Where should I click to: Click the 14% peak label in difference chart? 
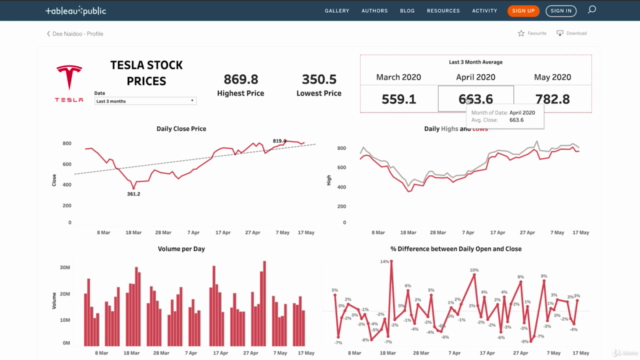click(384, 262)
